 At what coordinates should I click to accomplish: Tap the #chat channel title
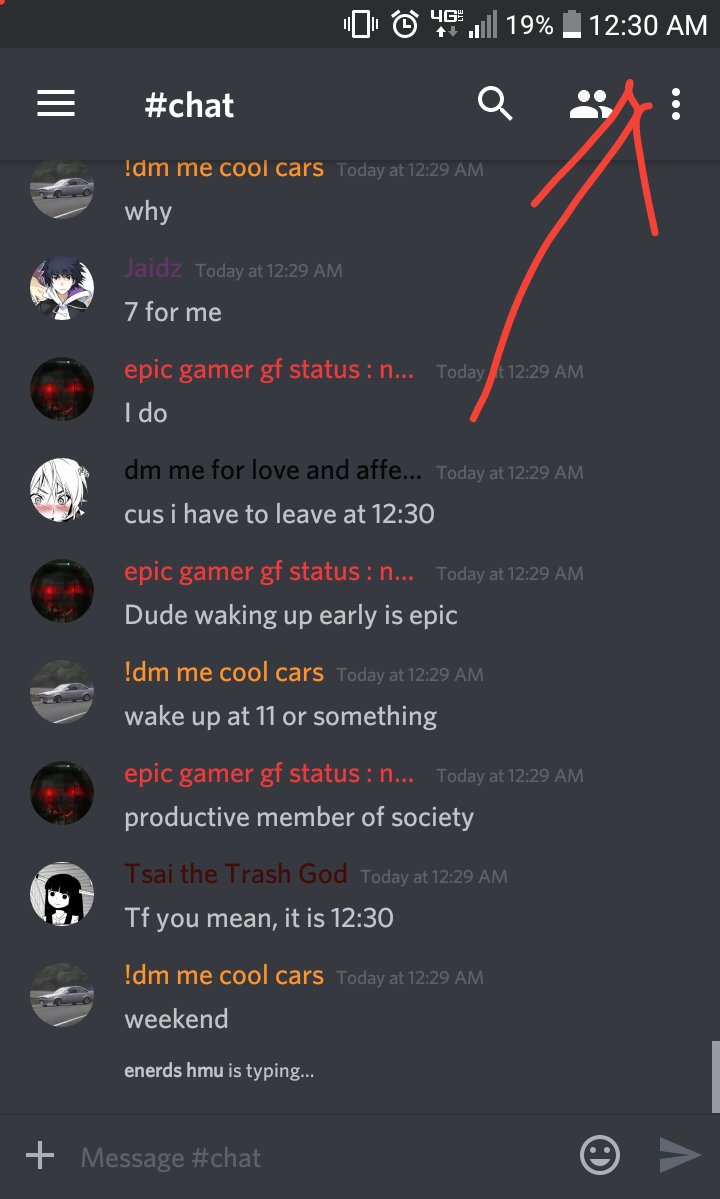(189, 105)
